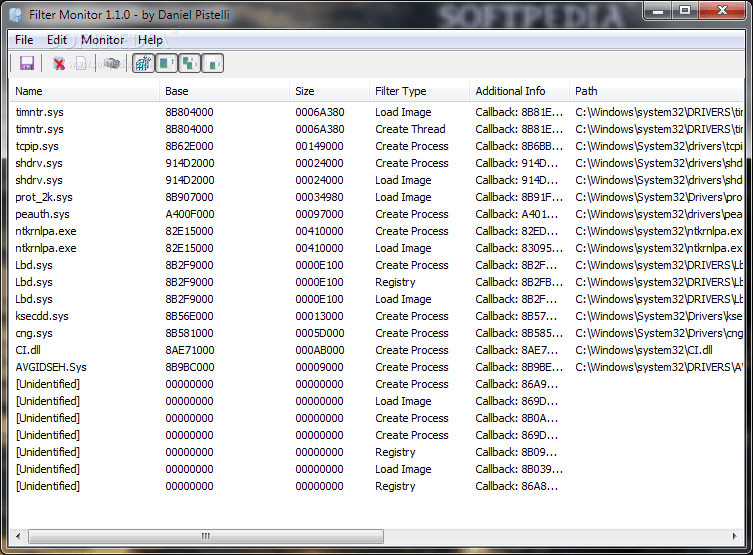Select shdrv.sys row with Load Image filter
Screen dimensions: 753x555
376,180
